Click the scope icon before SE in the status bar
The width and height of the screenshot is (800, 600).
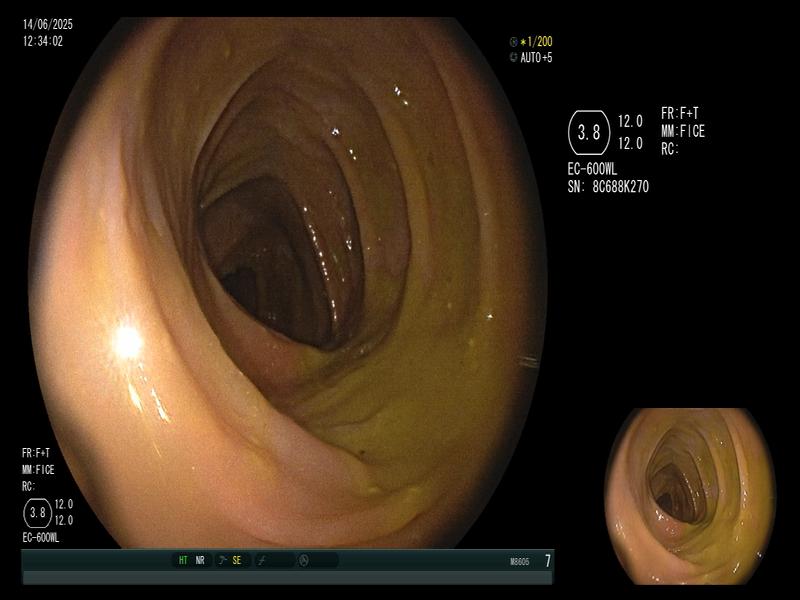pos(222,560)
